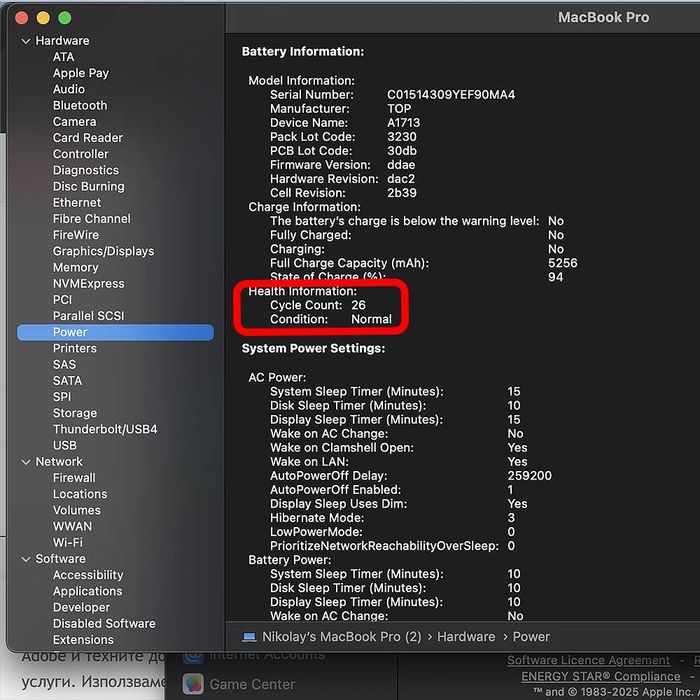Open Applications under Software

pyautogui.click(x=88, y=592)
